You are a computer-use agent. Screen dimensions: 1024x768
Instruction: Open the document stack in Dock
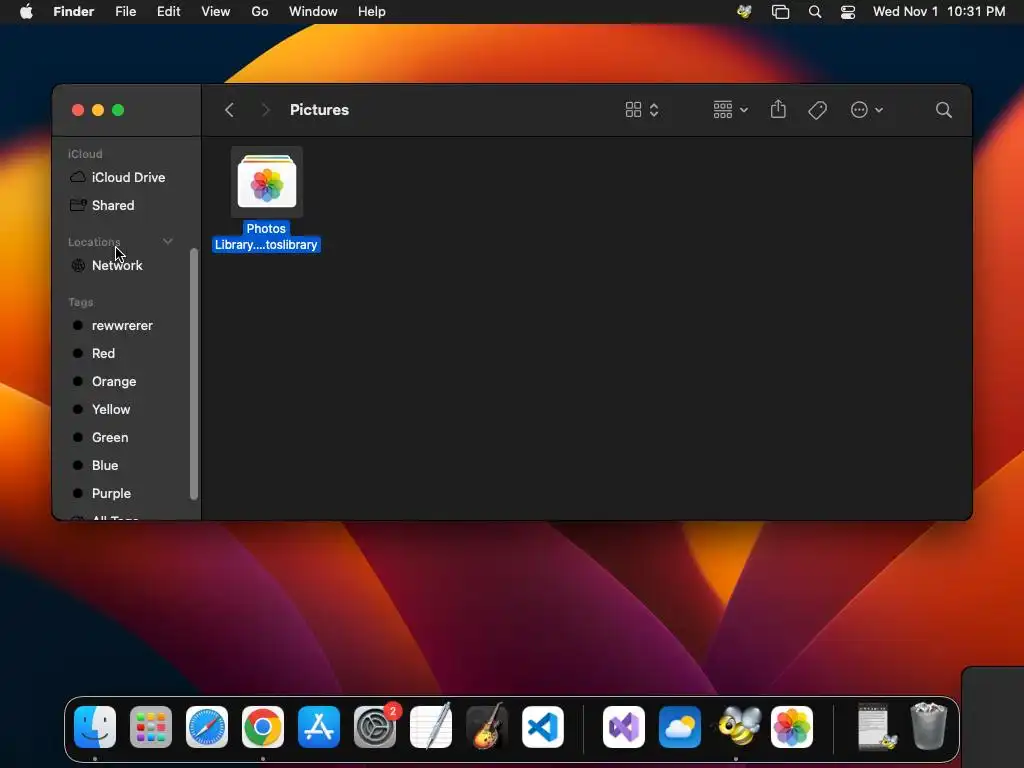pyautogui.click(x=874, y=726)
